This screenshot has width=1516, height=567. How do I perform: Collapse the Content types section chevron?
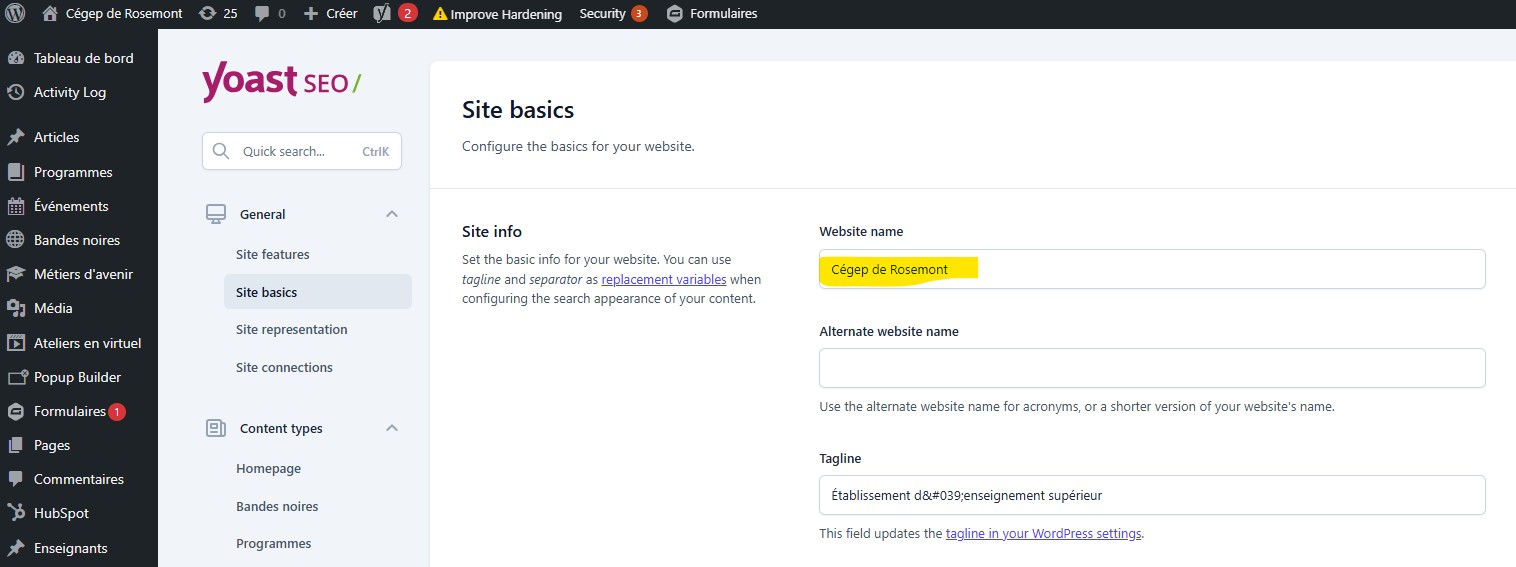392,428
